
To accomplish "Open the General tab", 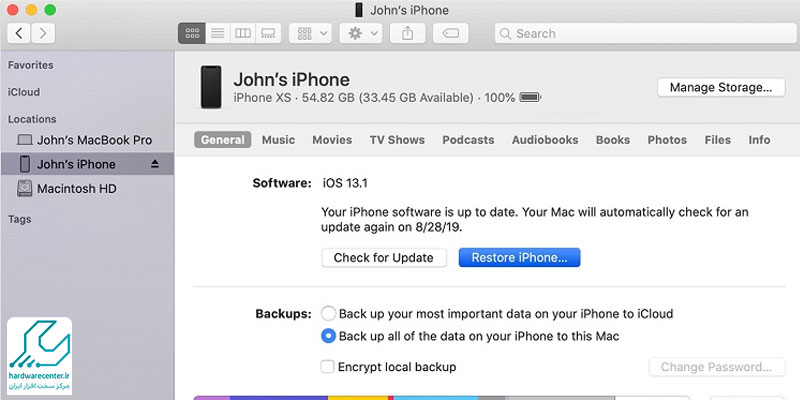I will coord(222,140).
